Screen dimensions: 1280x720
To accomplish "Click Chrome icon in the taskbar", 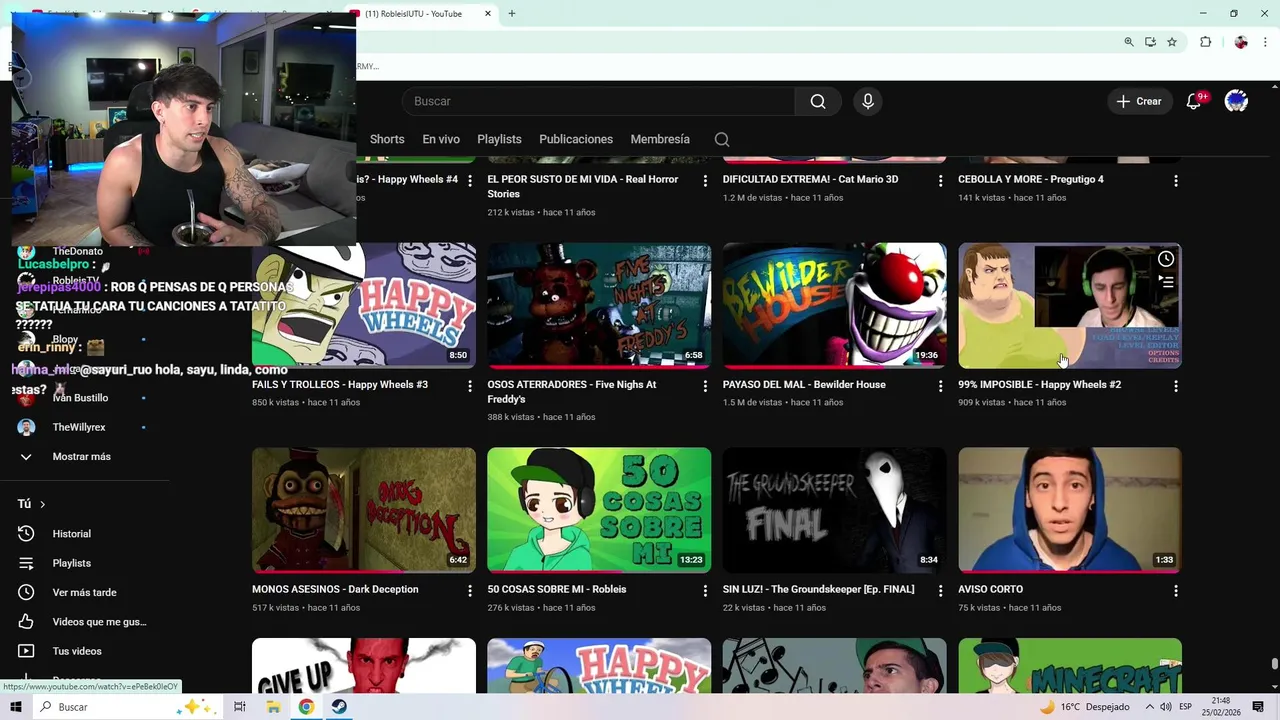I will pyautogui.click(x=306, y=707).
